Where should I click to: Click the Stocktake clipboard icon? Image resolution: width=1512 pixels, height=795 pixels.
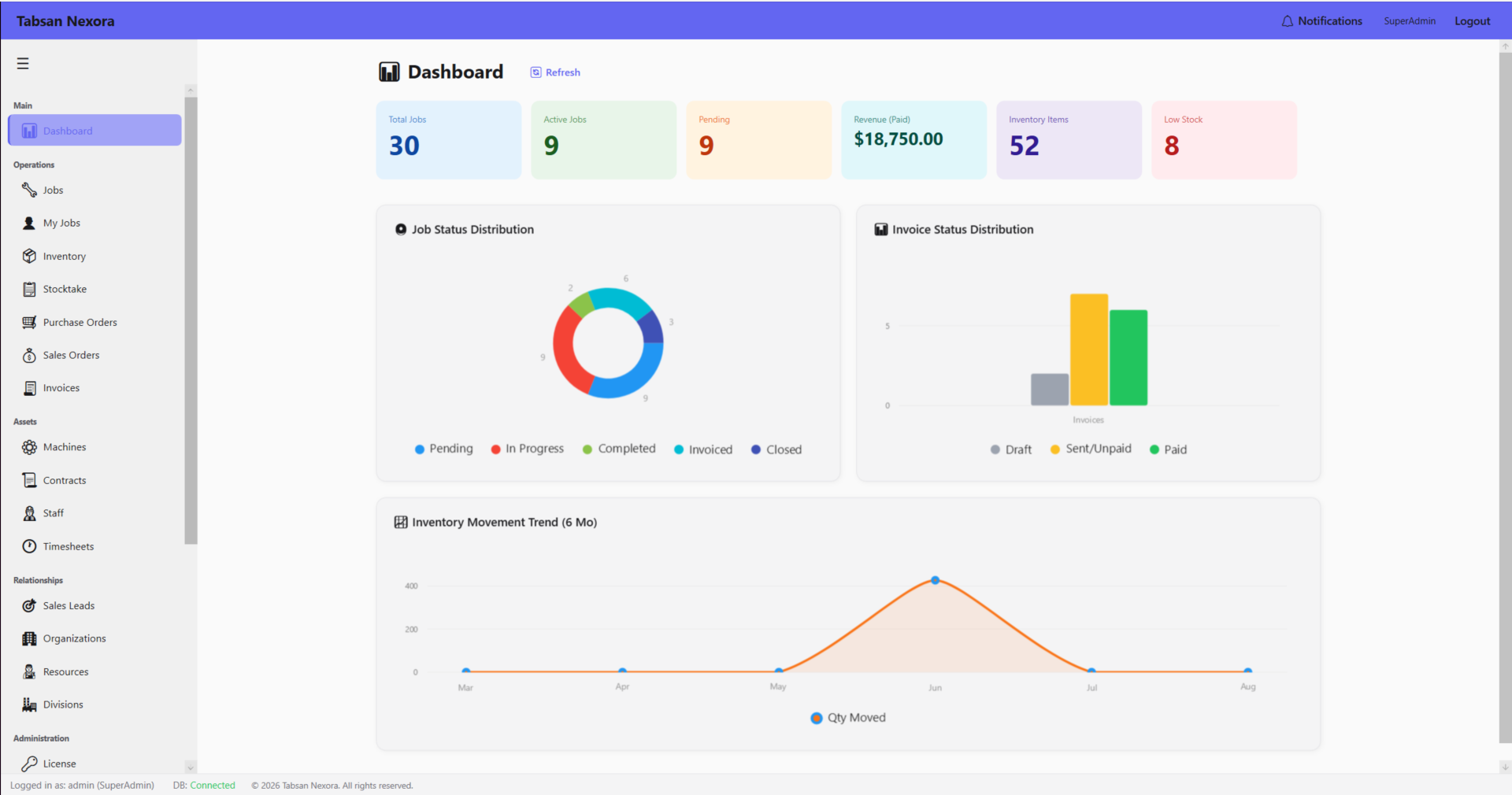(x=29, y=289)
